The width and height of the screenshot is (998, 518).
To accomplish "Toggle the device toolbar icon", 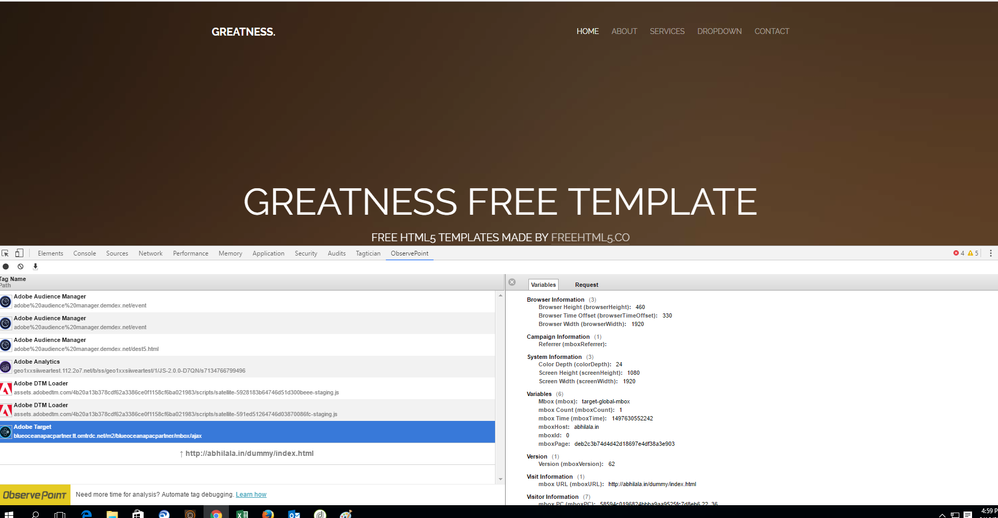I will point(20,254).
